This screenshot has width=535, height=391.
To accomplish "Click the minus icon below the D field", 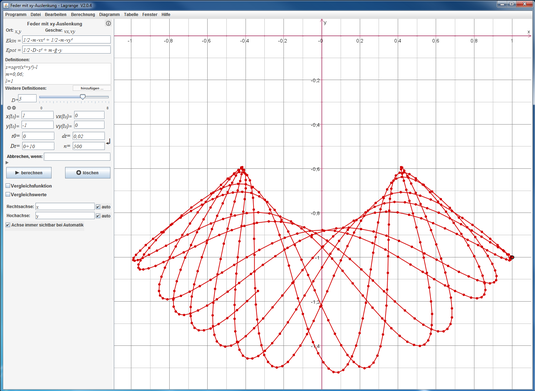I will tap(14, 108).
